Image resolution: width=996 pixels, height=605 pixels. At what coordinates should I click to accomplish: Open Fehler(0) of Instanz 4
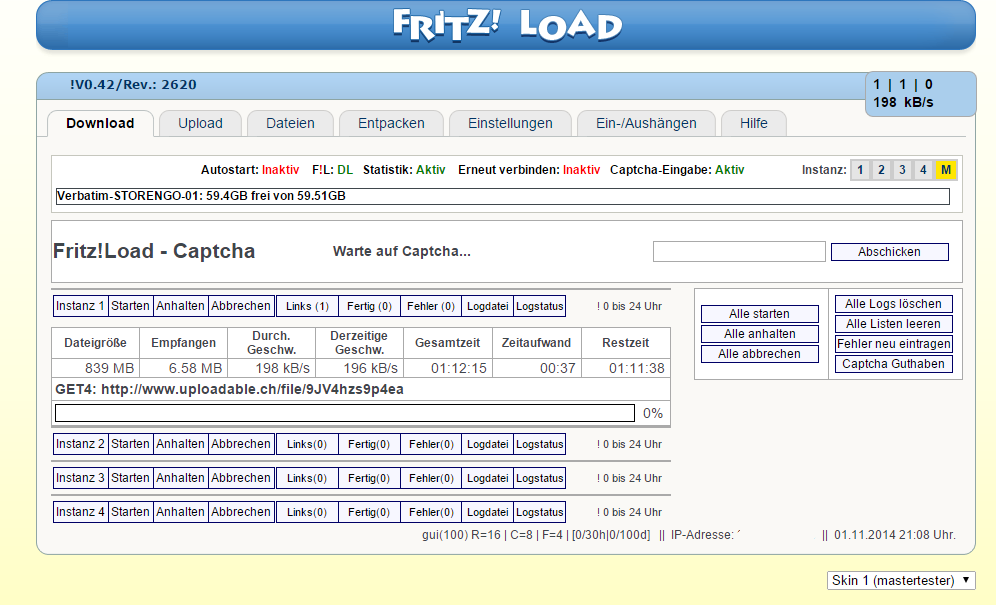431,512
